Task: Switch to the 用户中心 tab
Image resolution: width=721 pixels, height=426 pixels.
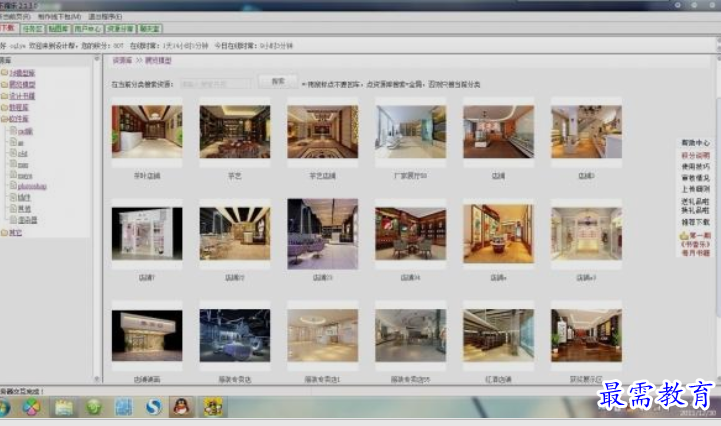Action: pyautogui.click(x=88, y=29)
